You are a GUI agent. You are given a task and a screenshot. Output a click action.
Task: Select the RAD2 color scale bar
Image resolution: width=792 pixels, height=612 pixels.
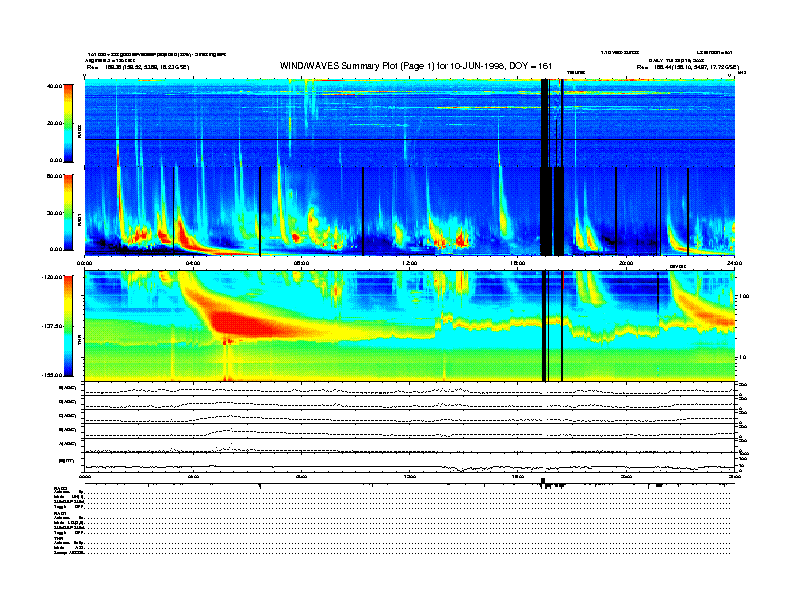[68, 123]
